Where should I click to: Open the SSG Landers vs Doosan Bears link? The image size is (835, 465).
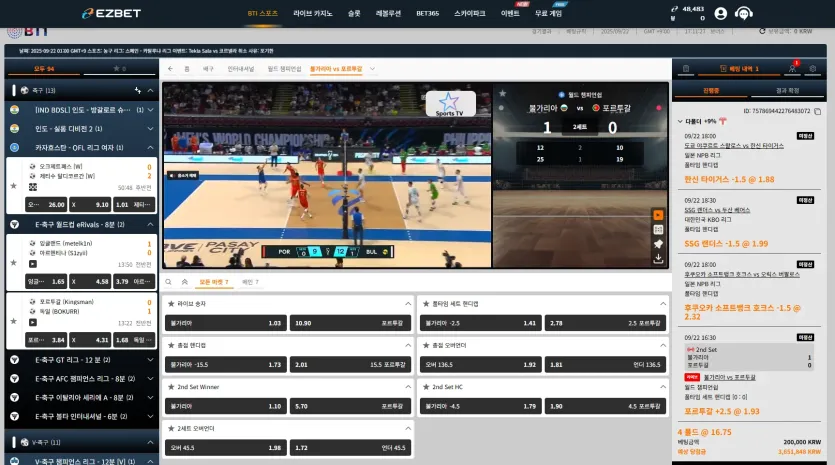[717, 210]
